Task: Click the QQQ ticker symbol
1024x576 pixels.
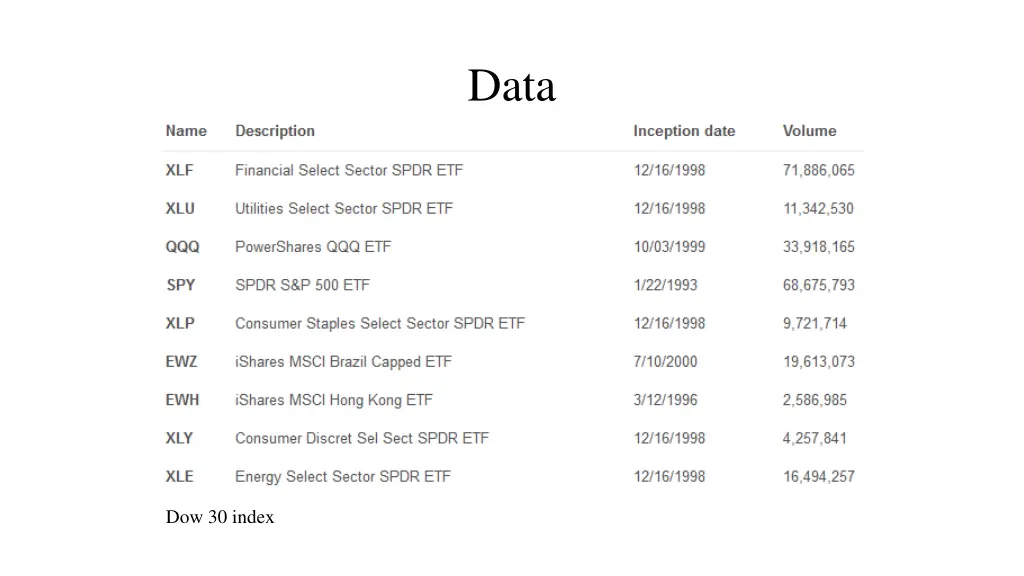Action: (x=182, y=247)
